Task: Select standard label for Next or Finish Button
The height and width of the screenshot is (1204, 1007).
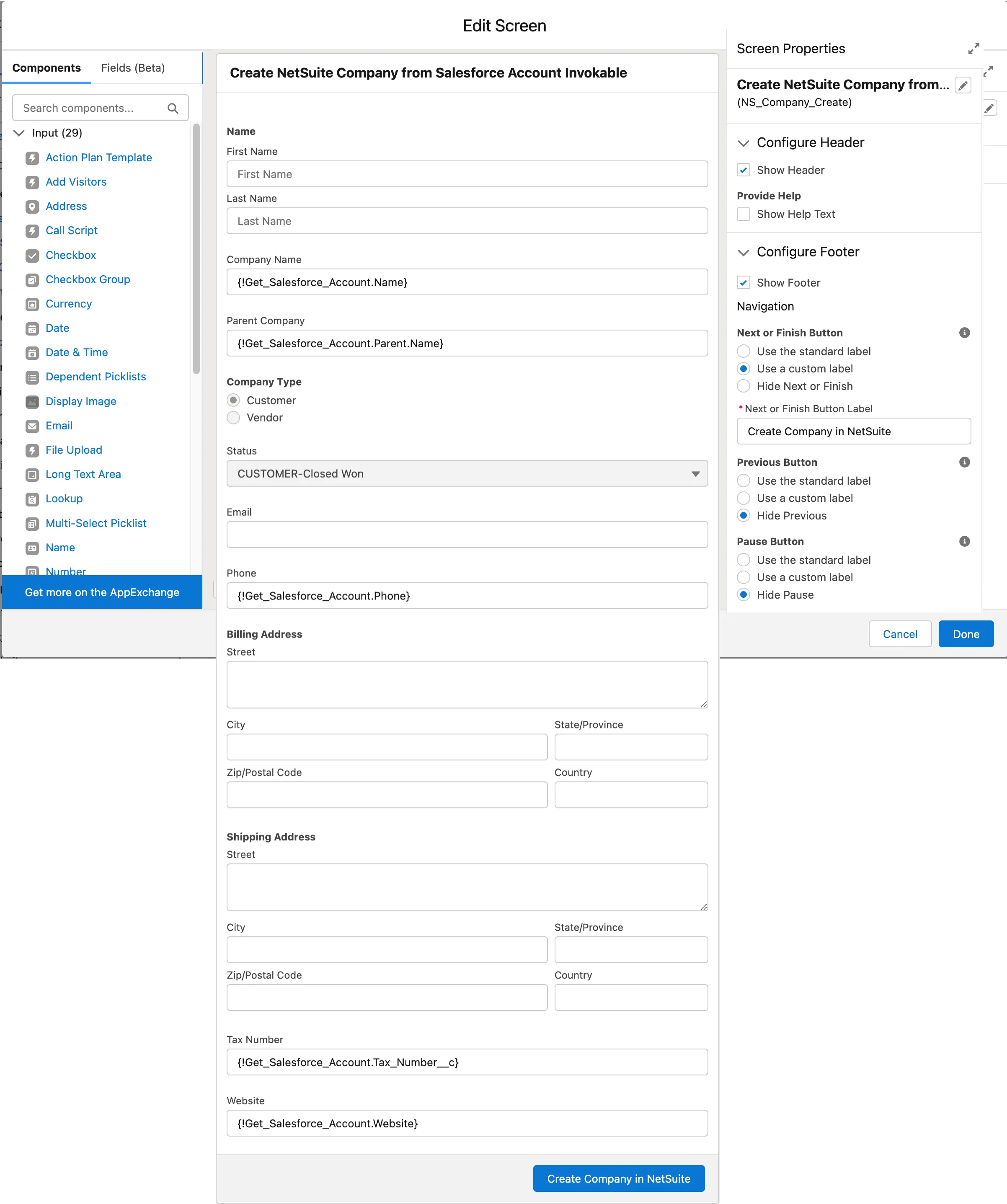Action: tap(744, 351)
